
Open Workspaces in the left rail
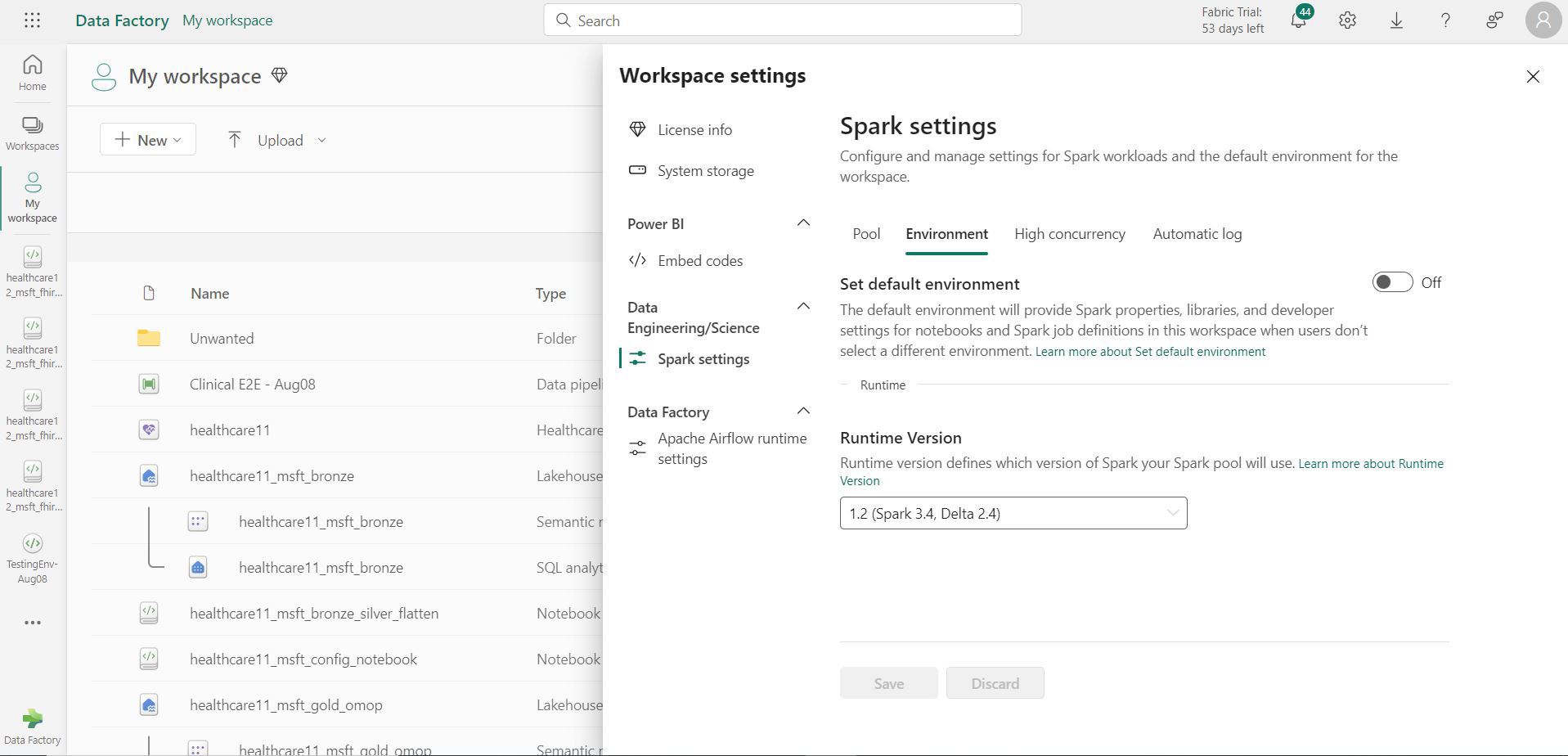(x=33, y=133)
